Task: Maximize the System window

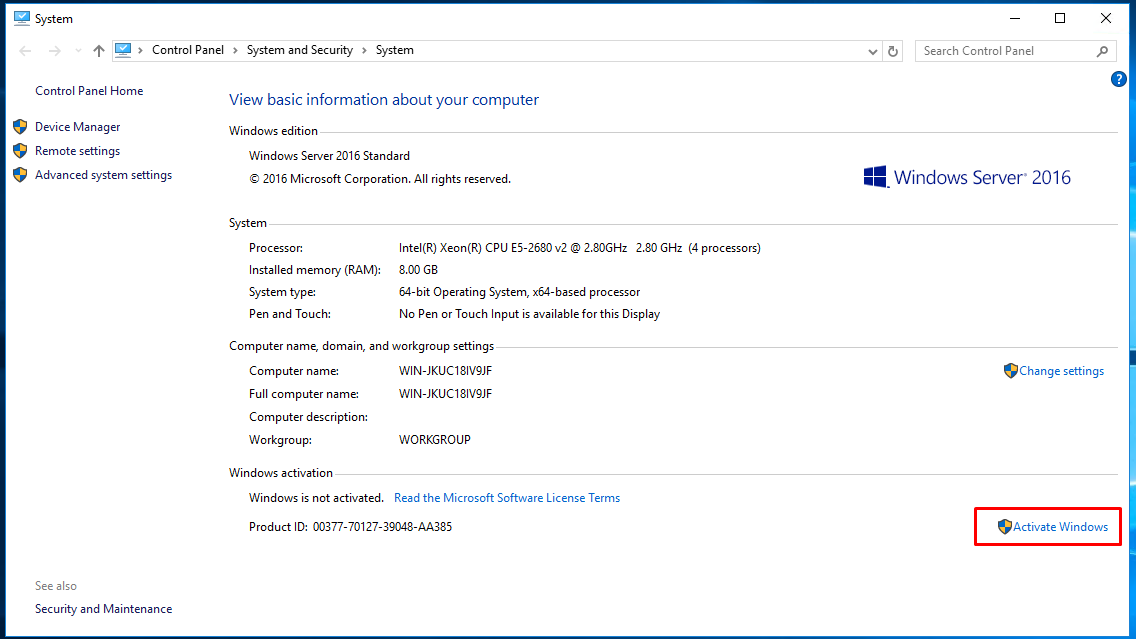Action: (x=1060, y=18)
